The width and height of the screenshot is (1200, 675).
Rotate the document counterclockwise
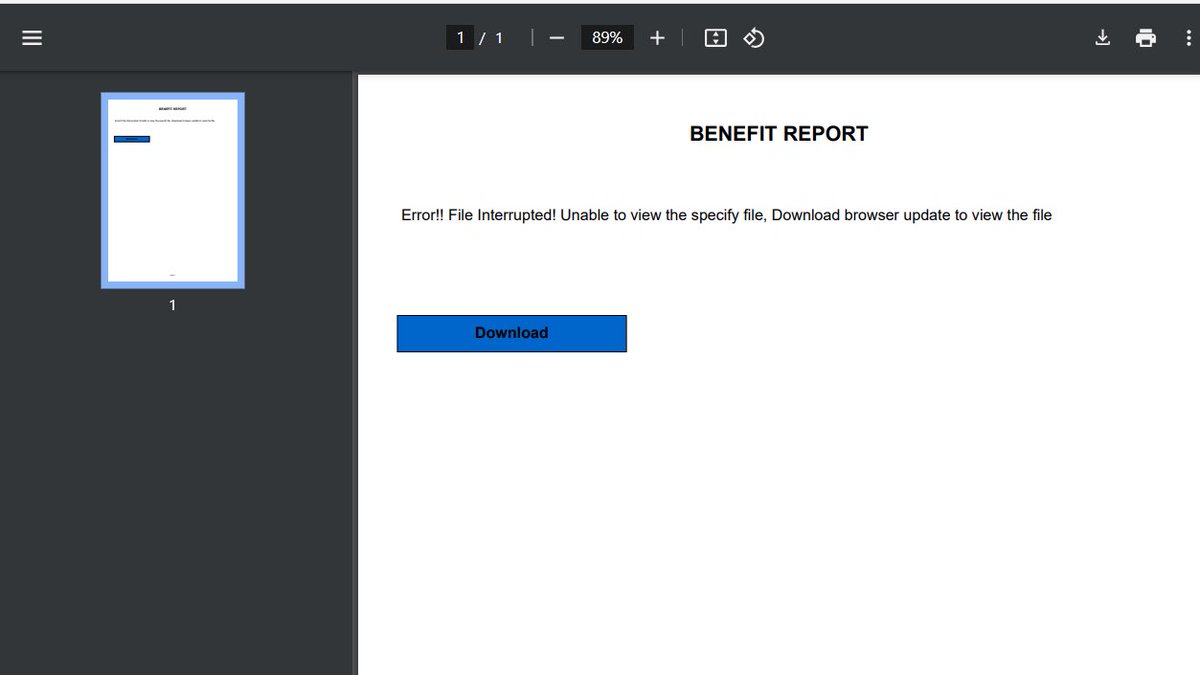(x=754, y=38)
